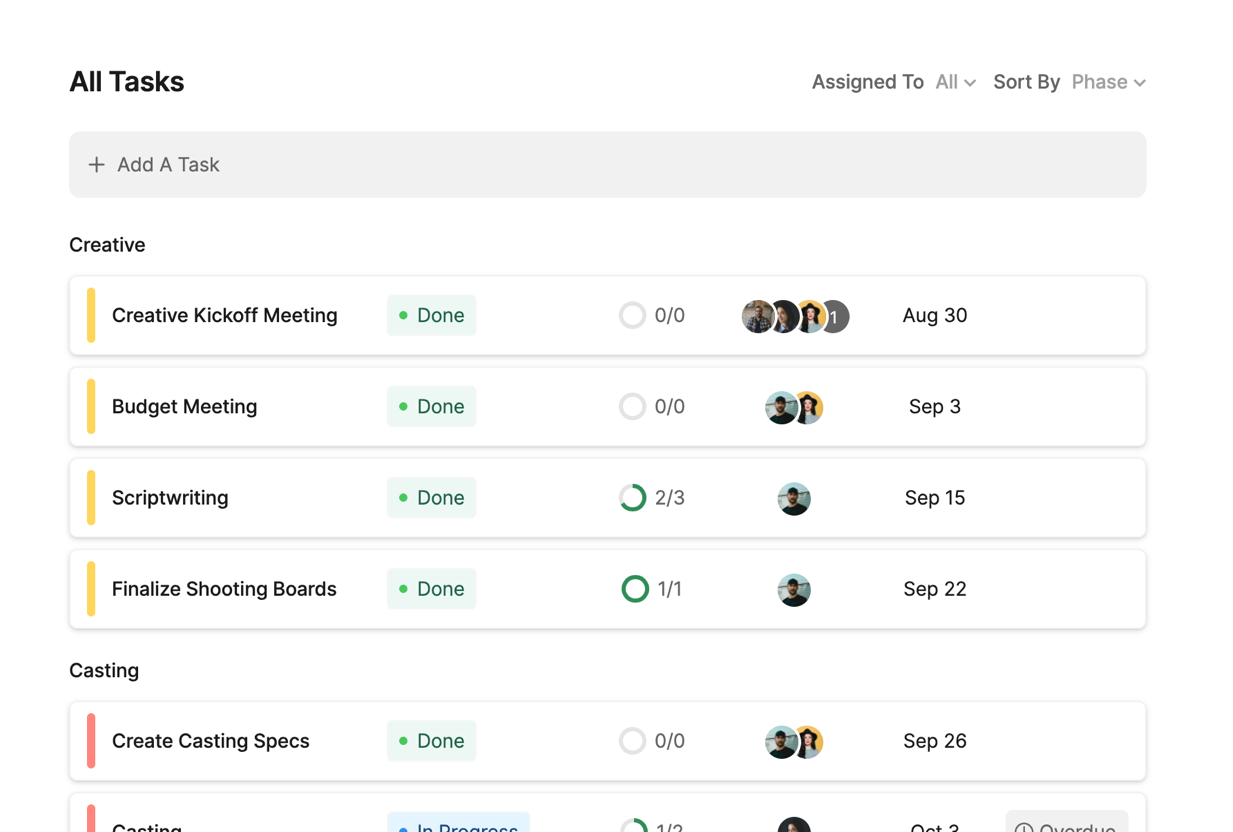Click the Scriptwriting 2/3 progress ring
This screenshot has height=832, width=1233.
pos(632,498)
